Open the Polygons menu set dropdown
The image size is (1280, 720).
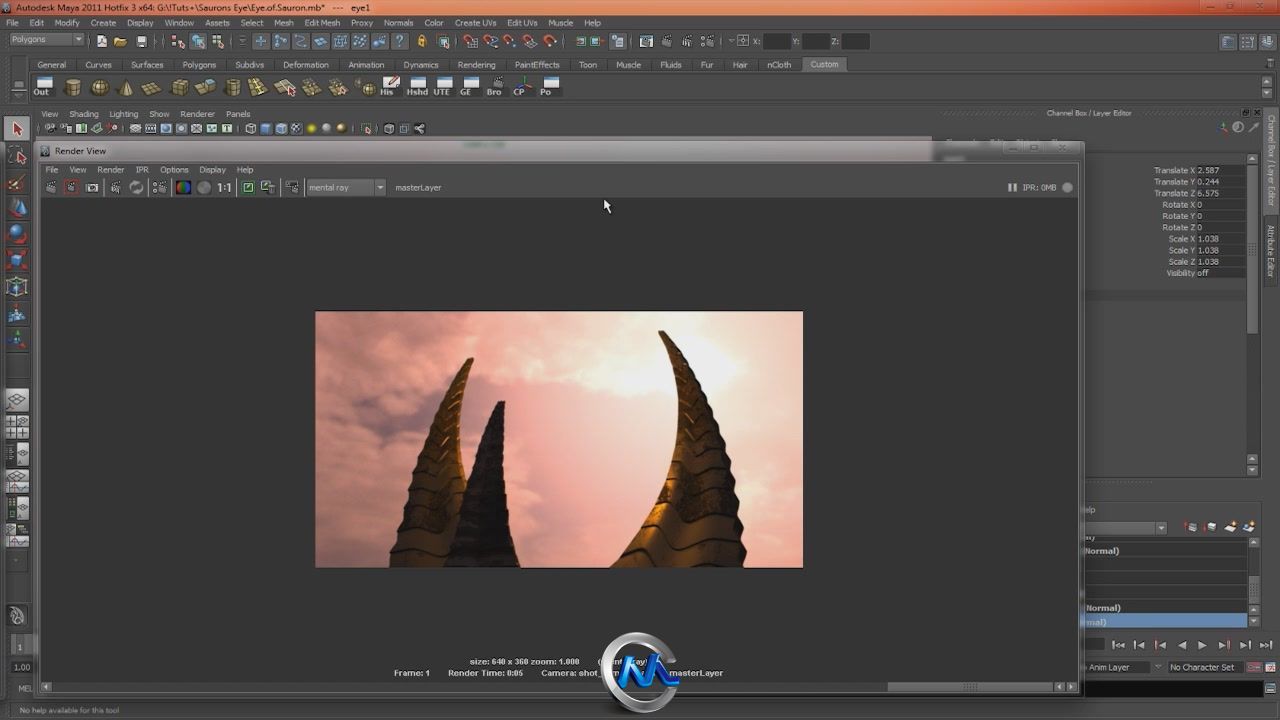click(47, 40)
